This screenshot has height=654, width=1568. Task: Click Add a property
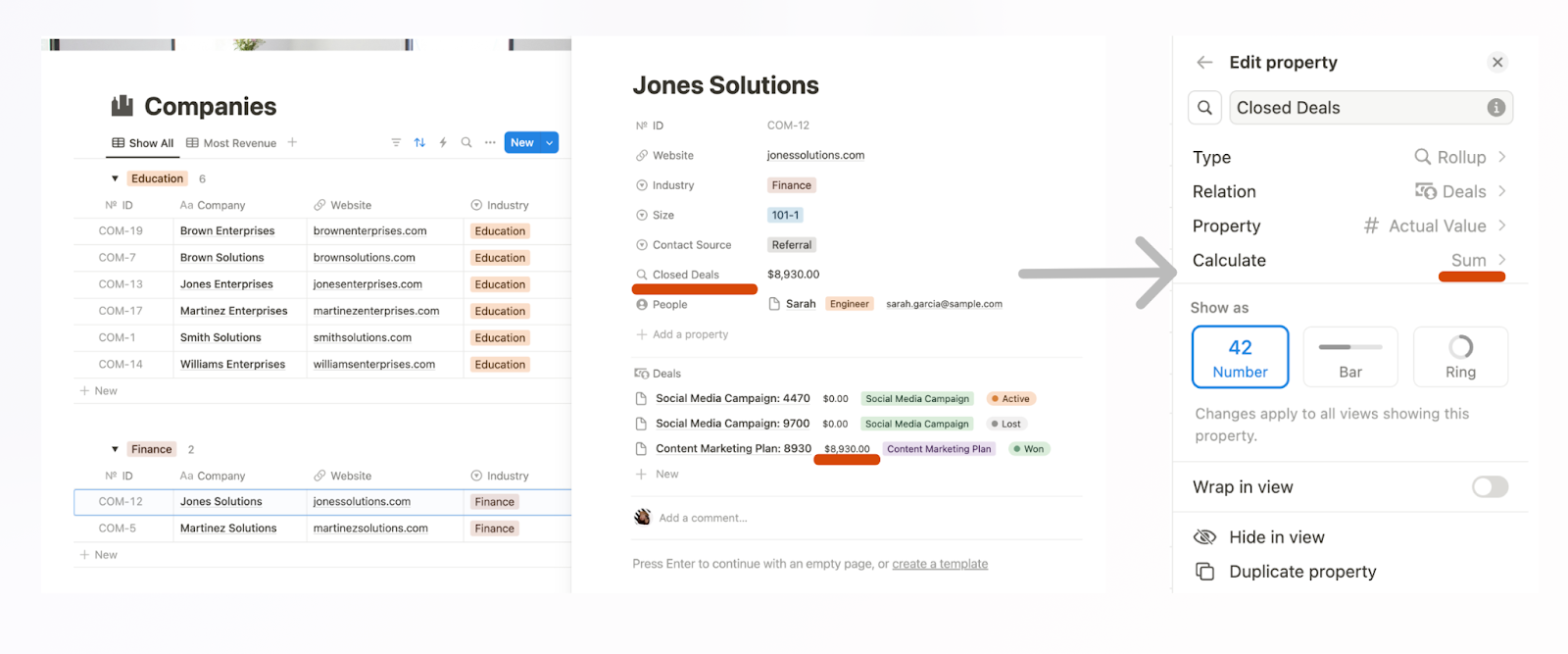[682, 334]
